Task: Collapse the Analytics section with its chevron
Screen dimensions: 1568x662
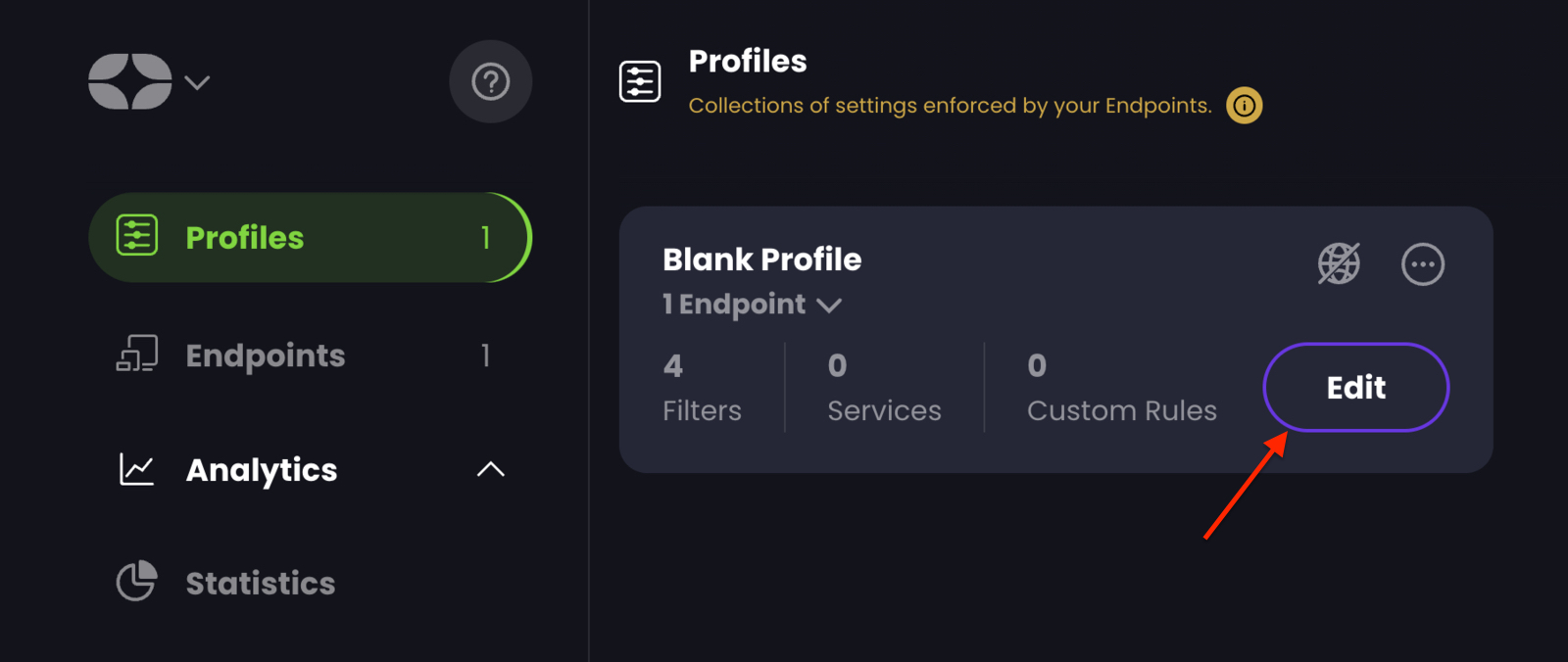Action: click(490, 470)
